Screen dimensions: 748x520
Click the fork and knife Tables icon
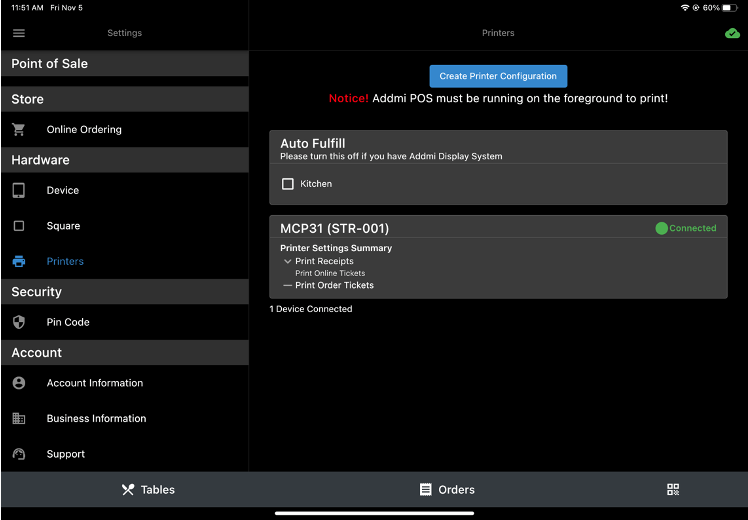[x=128, y=489]
